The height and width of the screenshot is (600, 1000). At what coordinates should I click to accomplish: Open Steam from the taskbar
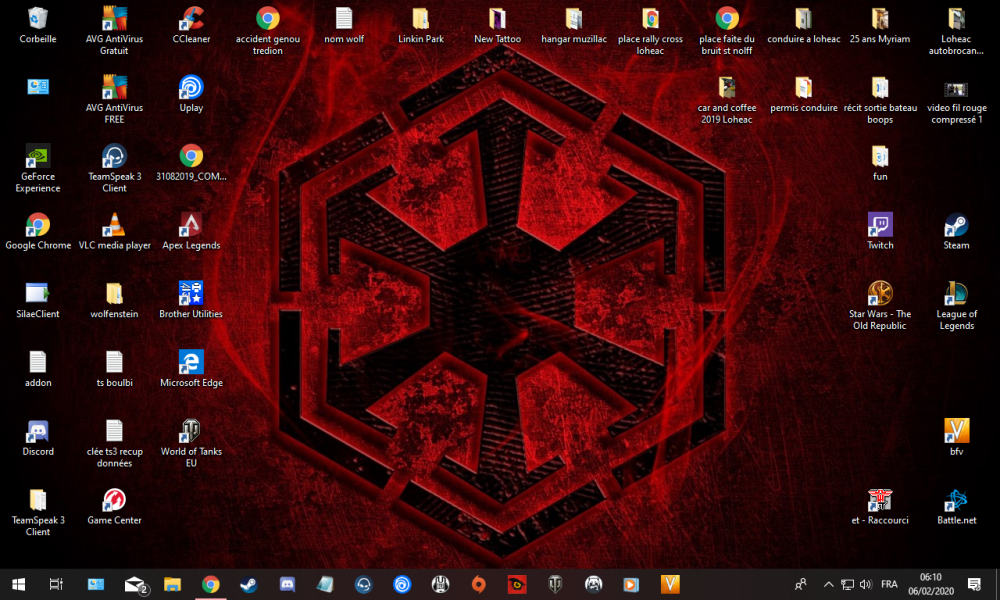[x=249, y=584]
